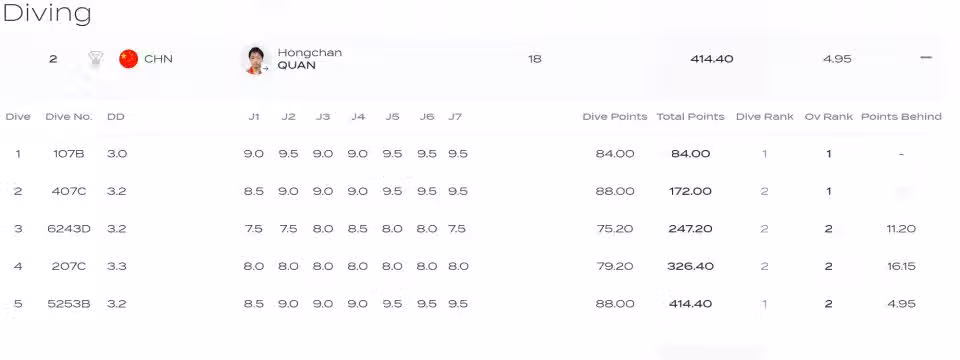Click the J7 judge column header
The height and width of the screenshot is (360, 960).
[455, 117]
